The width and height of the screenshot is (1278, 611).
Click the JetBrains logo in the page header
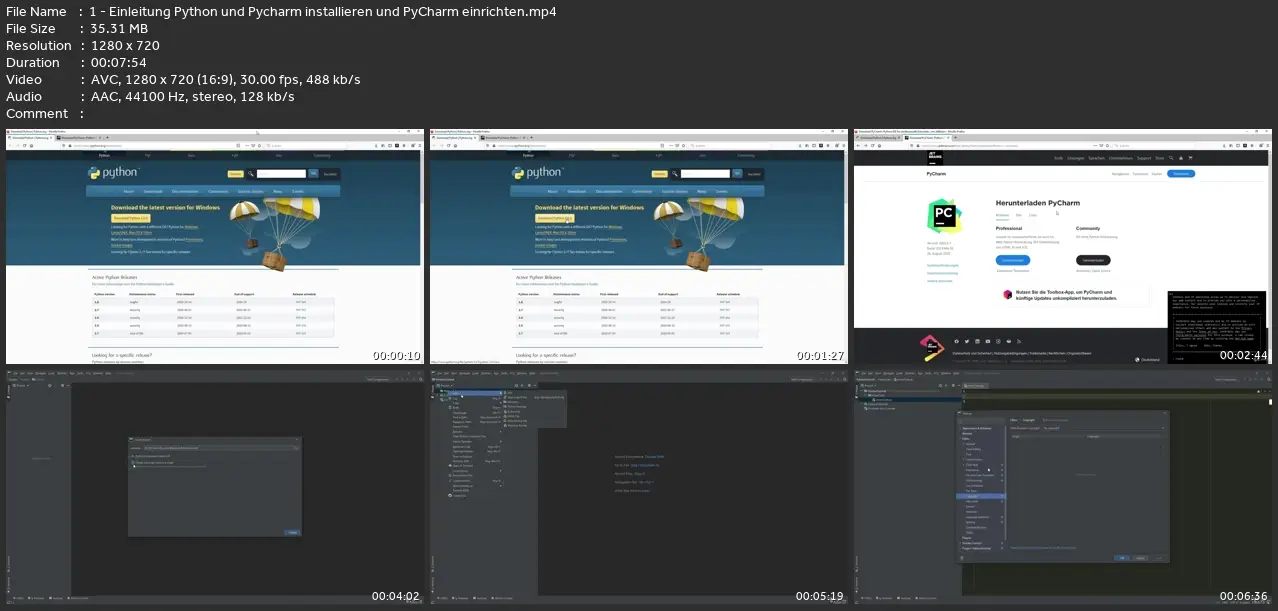(x=933, y=157)
